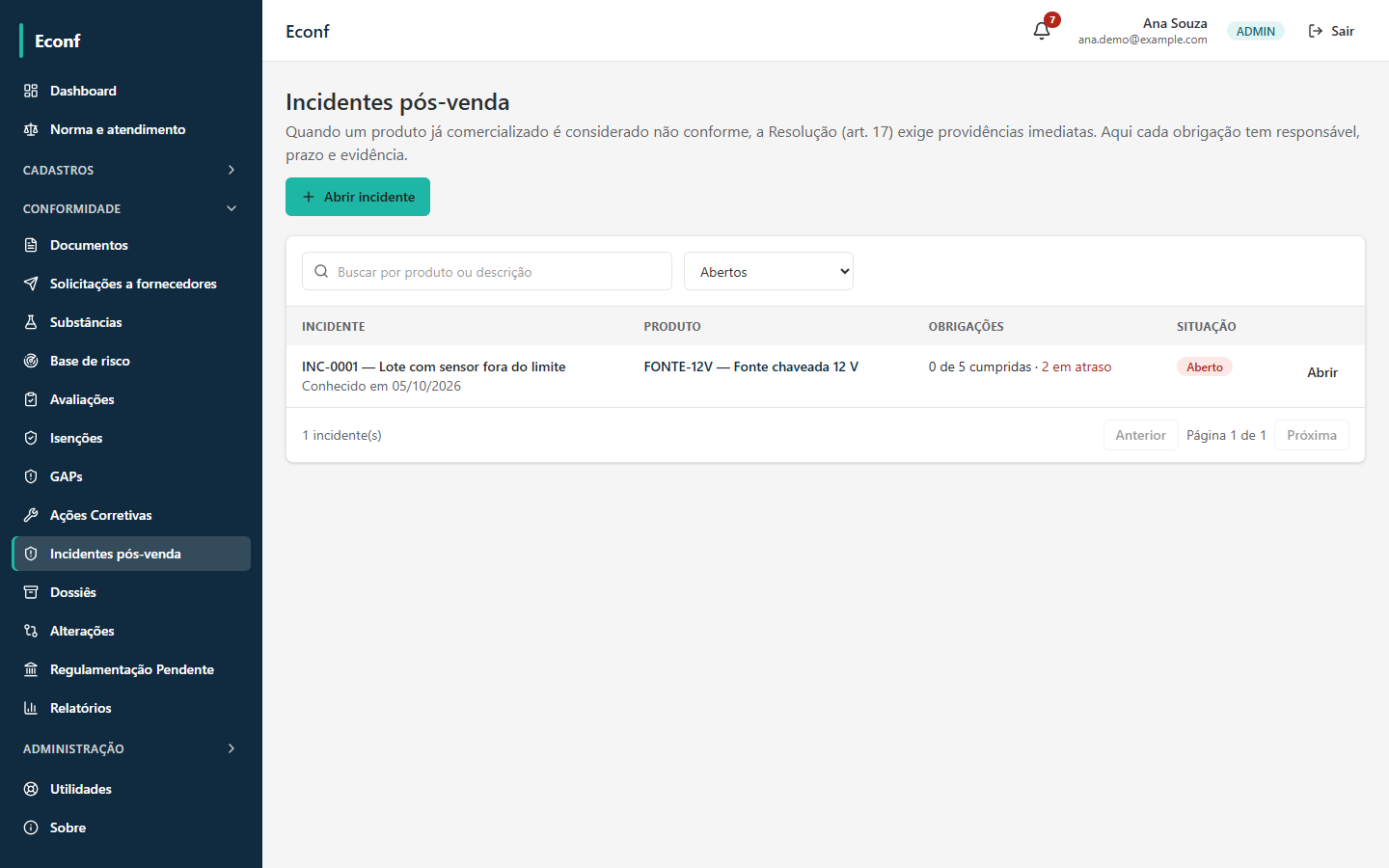Open the notifications bell icon
Viewport: 1389px width, 868px height.
[1042, 31]
